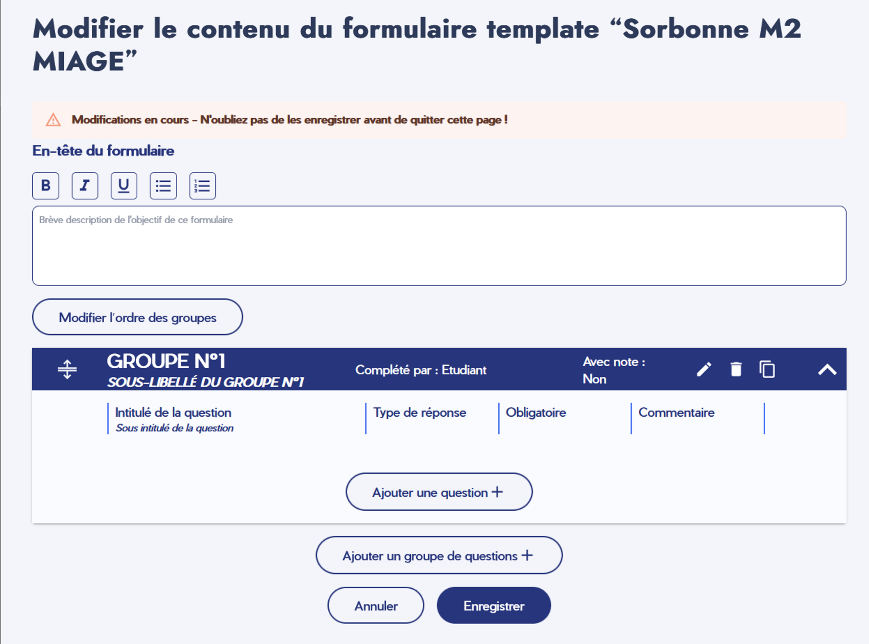
Task: Insert a numbered list in header
Action: (203, 186)
